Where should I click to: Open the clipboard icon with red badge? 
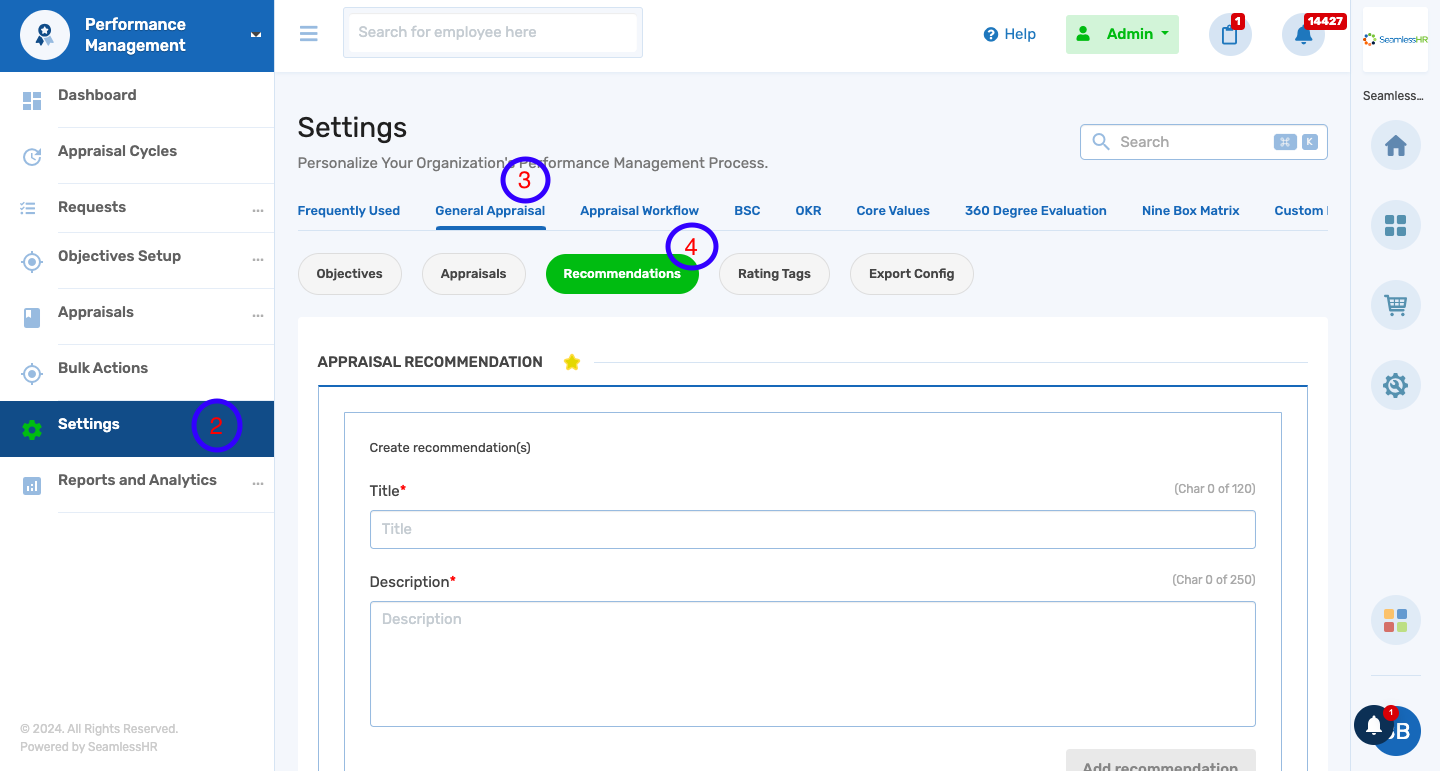1229,35
